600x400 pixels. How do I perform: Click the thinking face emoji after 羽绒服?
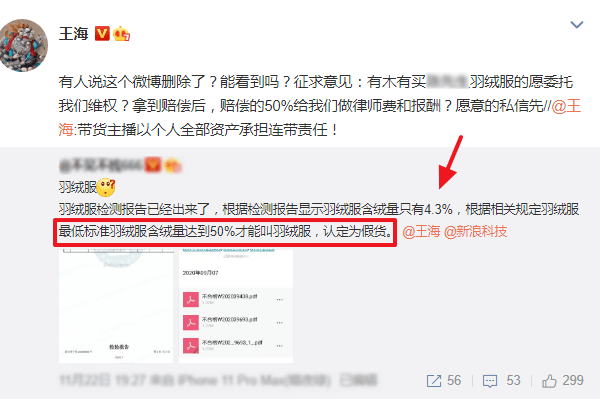[x=106, y=188]
